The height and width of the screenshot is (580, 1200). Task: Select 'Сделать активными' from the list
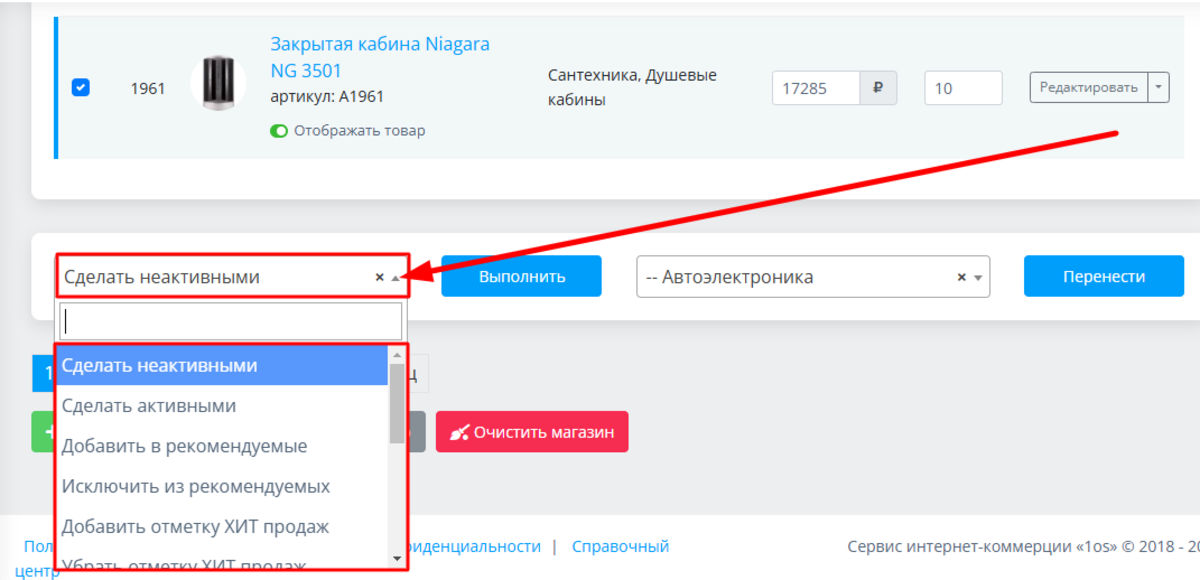(149, 406)
